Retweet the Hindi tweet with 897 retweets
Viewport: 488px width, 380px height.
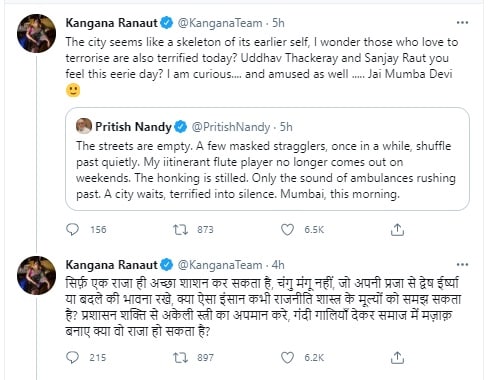(180, 358)
